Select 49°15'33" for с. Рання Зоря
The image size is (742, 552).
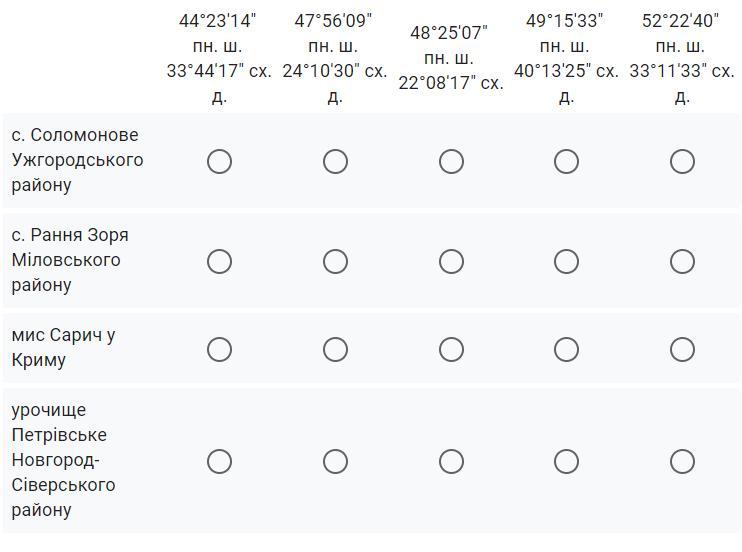(566, 261)
